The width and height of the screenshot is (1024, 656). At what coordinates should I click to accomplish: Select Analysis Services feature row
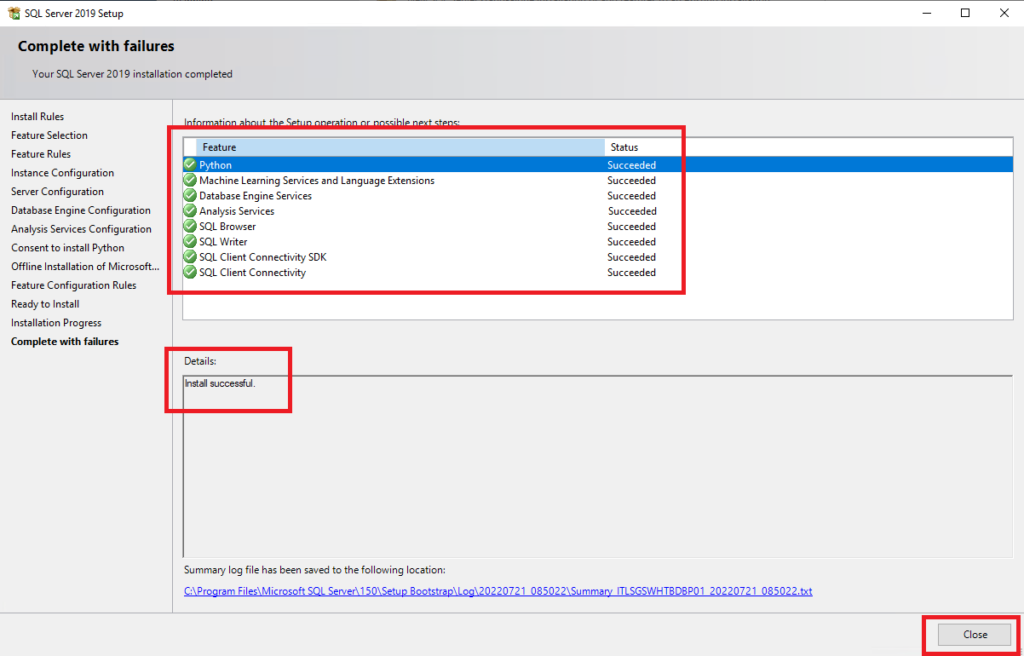pyautogui.click(x=598, y=211)
